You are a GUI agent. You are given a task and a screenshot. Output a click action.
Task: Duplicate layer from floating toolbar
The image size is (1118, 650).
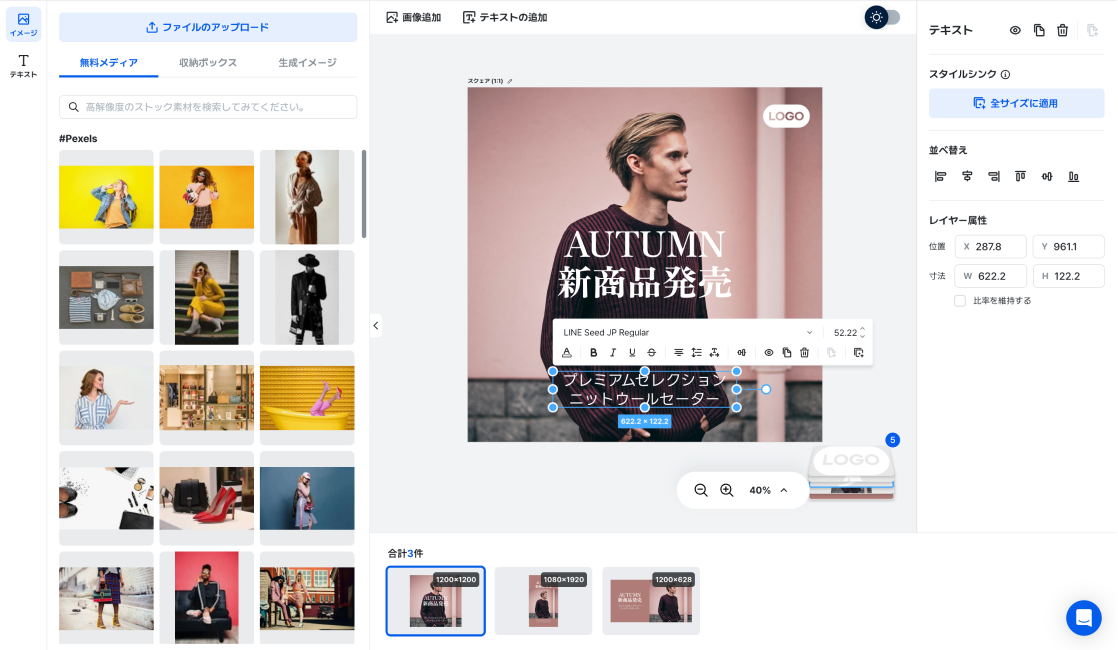tap(786, 353)
